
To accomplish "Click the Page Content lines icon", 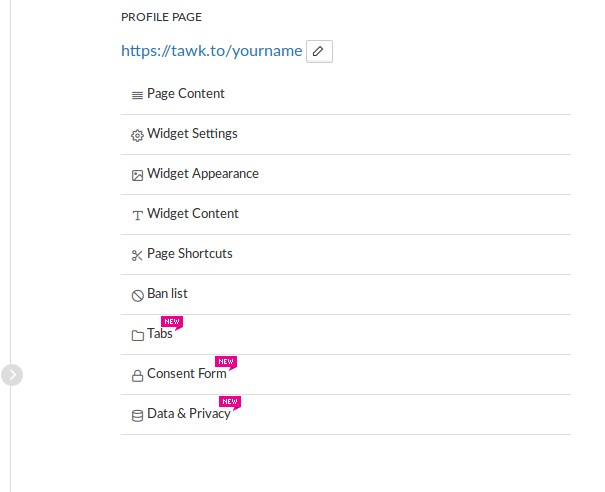I will tap(137, 95).
